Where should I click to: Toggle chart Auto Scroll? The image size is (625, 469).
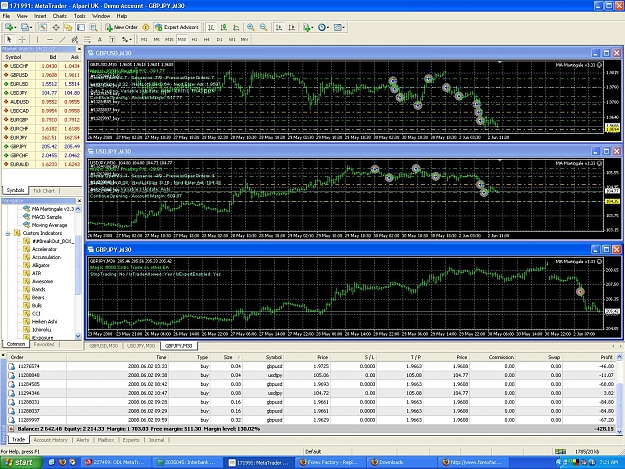[x=279, y=27]
